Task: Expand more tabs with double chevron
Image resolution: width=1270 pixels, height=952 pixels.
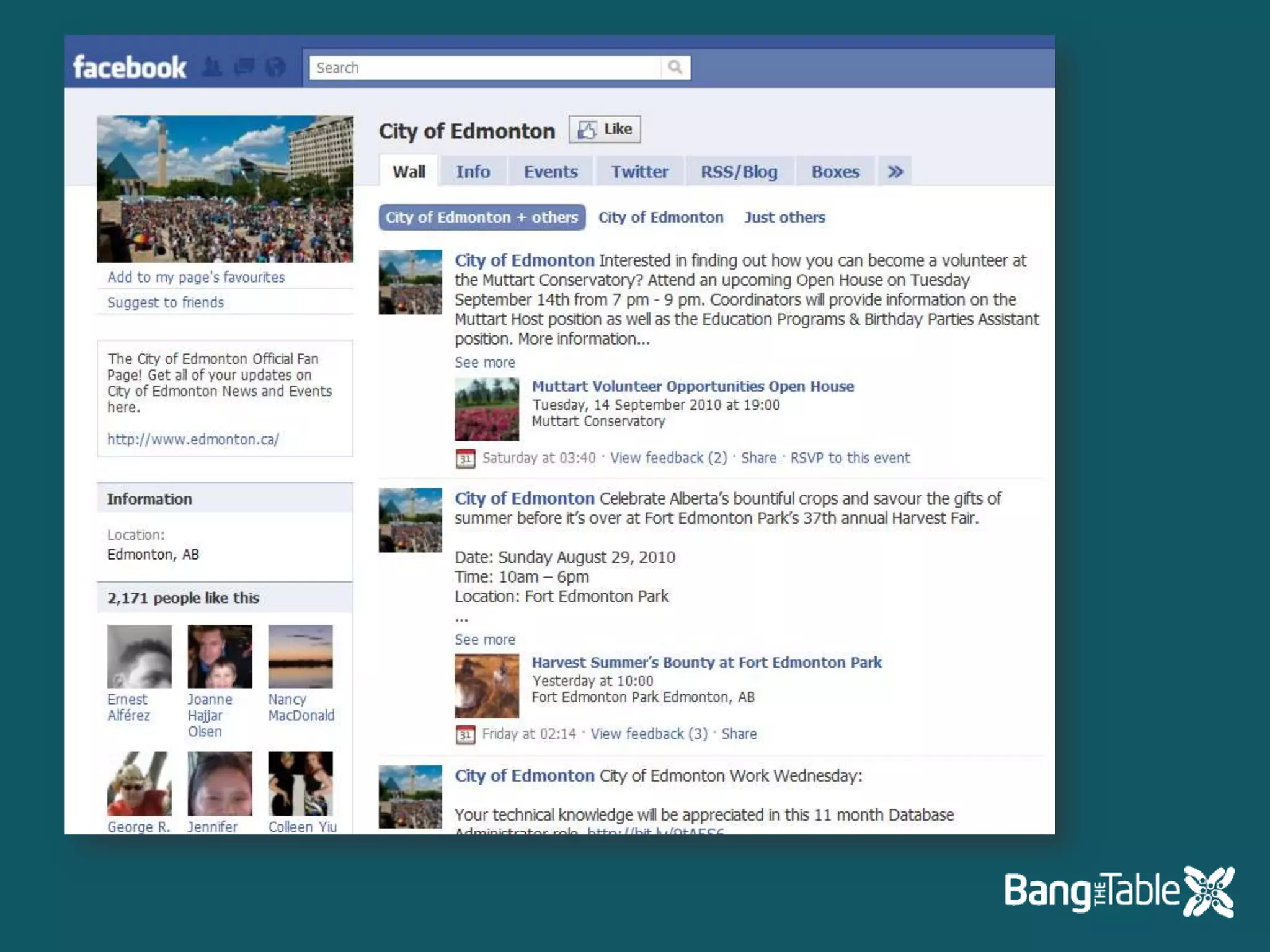Action: (x=895, y=172)
